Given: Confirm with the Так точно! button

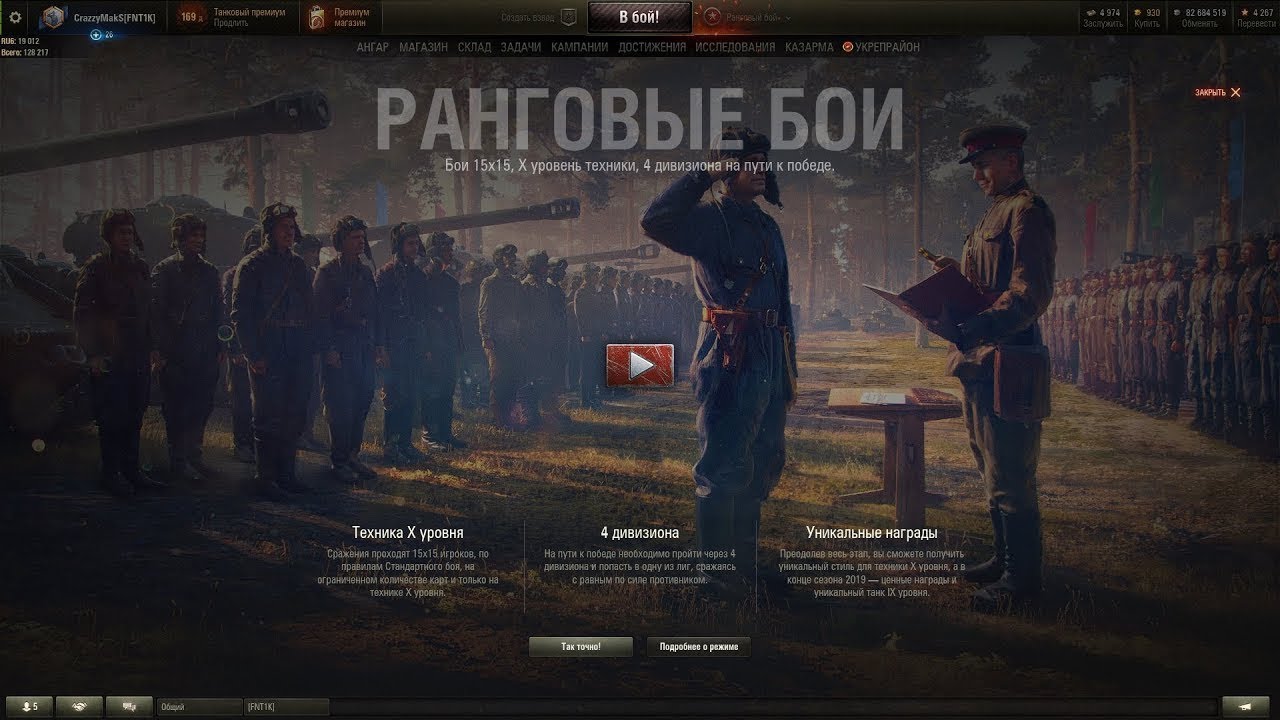Looking at the screenshot, I should [x=580, y=647].
